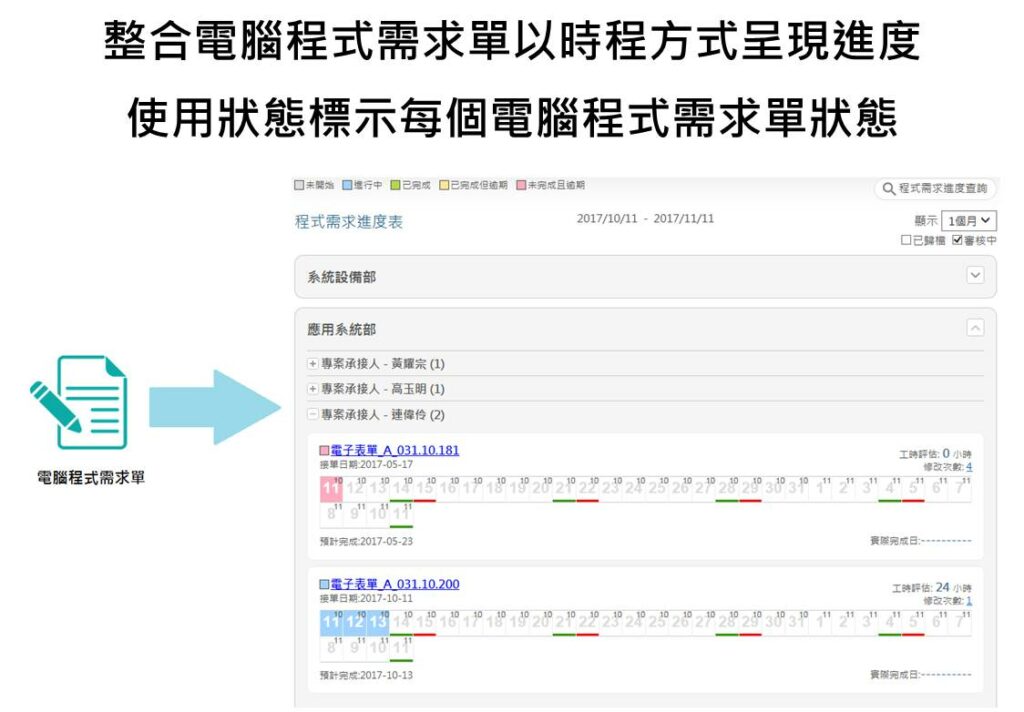Open the 電子表單_A_031.10.181 link

[x=395, y=451]
